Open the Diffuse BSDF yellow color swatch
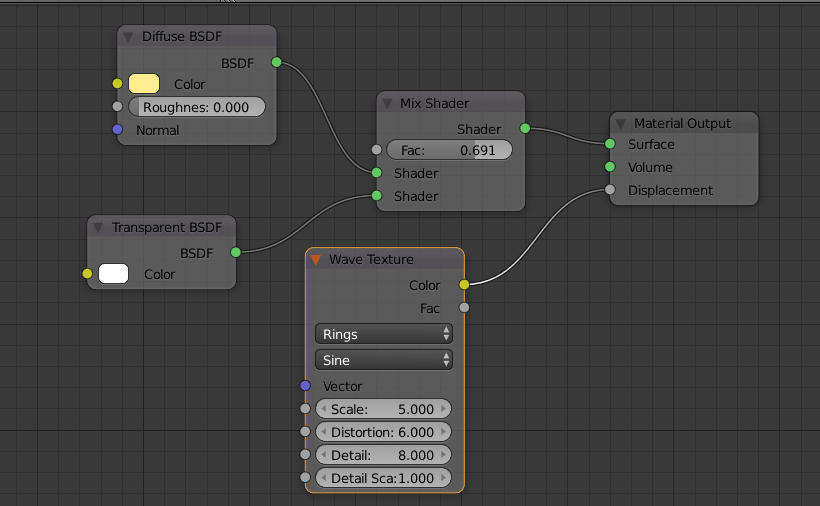This screenshot has height=506, width=820. click(145, 84)
